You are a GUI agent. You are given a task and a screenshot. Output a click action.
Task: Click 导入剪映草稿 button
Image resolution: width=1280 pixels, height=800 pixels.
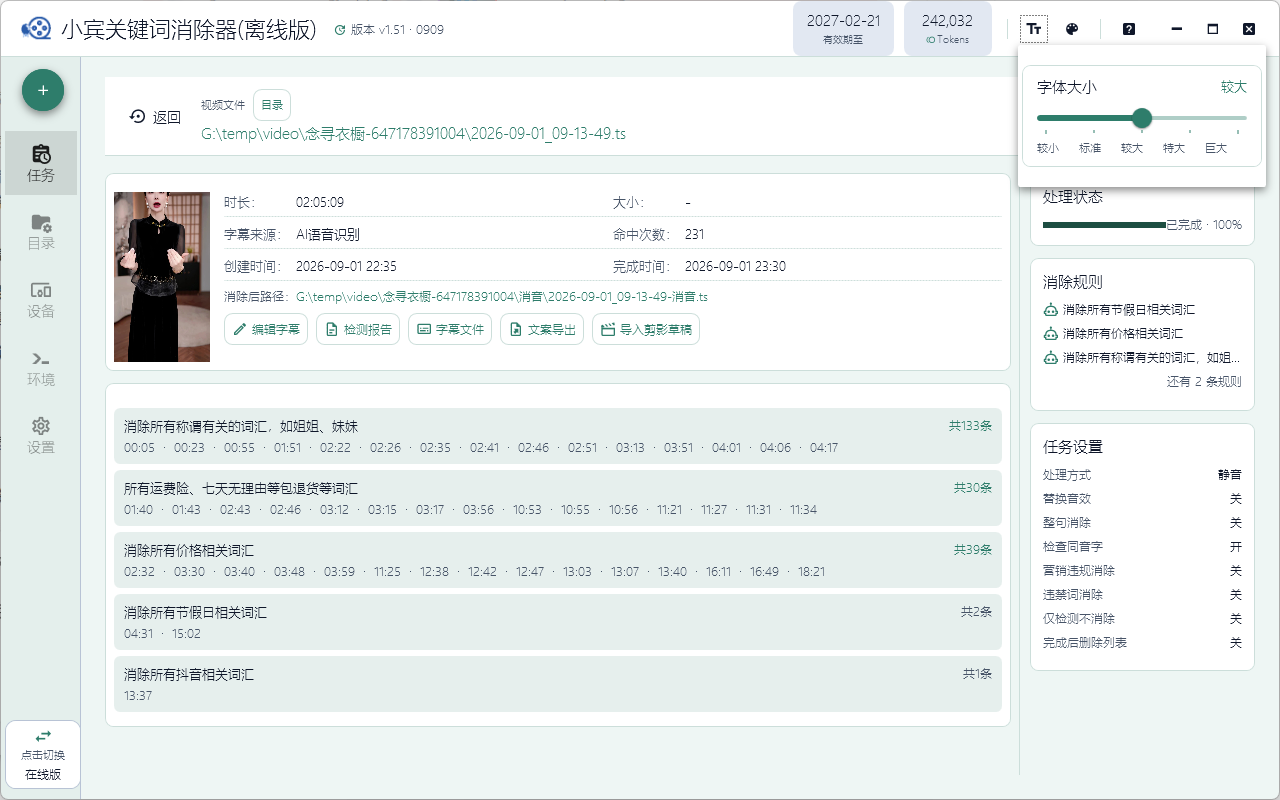click(x=646, y=329)
